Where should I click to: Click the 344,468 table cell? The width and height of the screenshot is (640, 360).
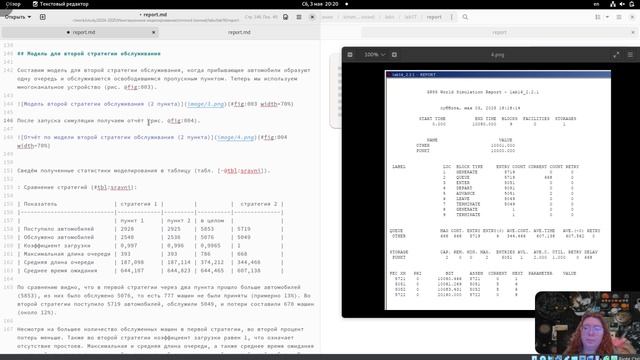click(249, 262)
